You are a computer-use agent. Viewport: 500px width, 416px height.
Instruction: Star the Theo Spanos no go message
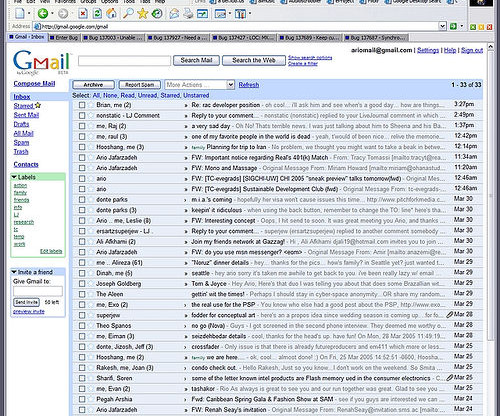91,326
